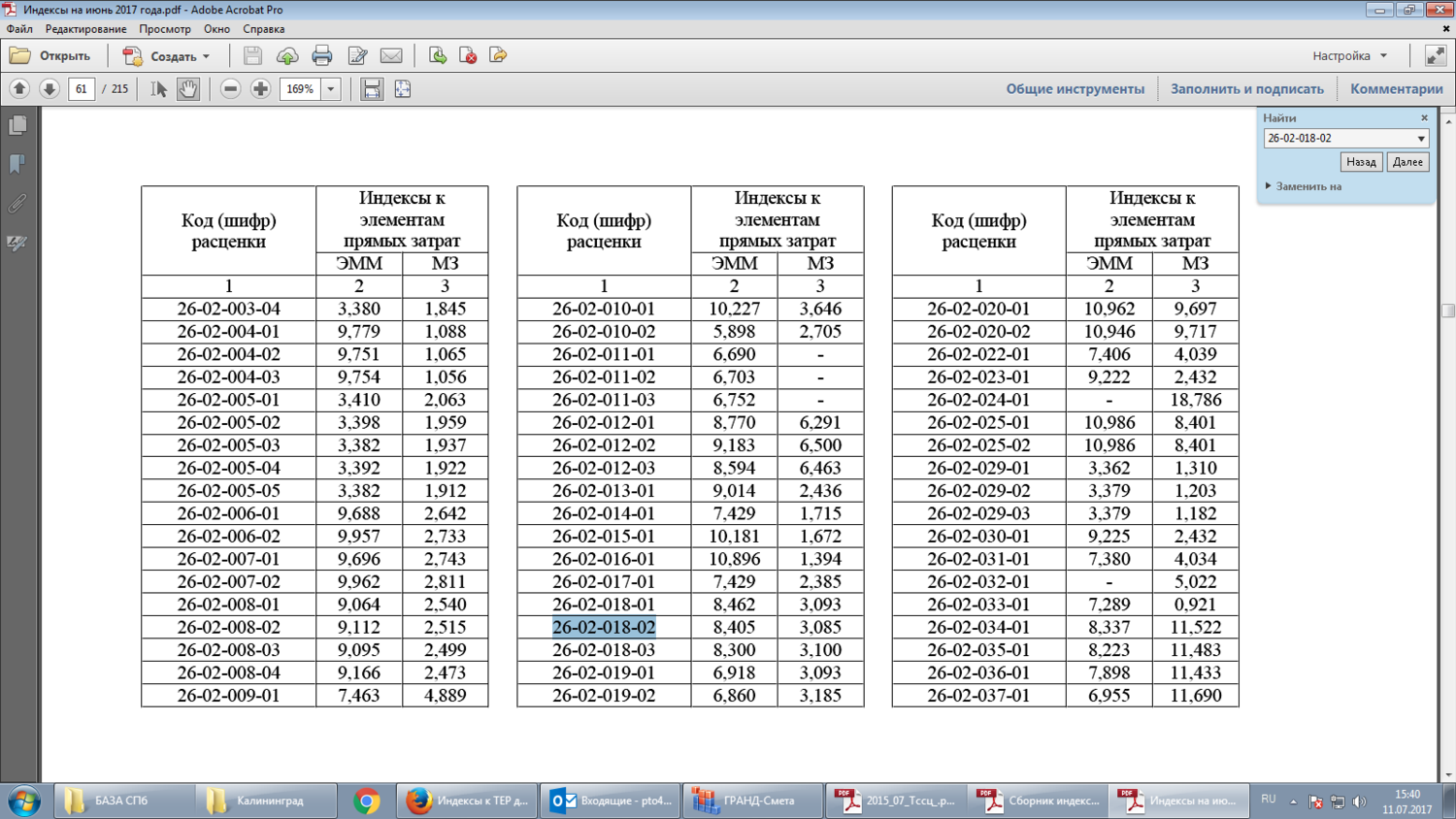Zoom in with the plus button
The image size is (1456, 819).
coord(260,89)
